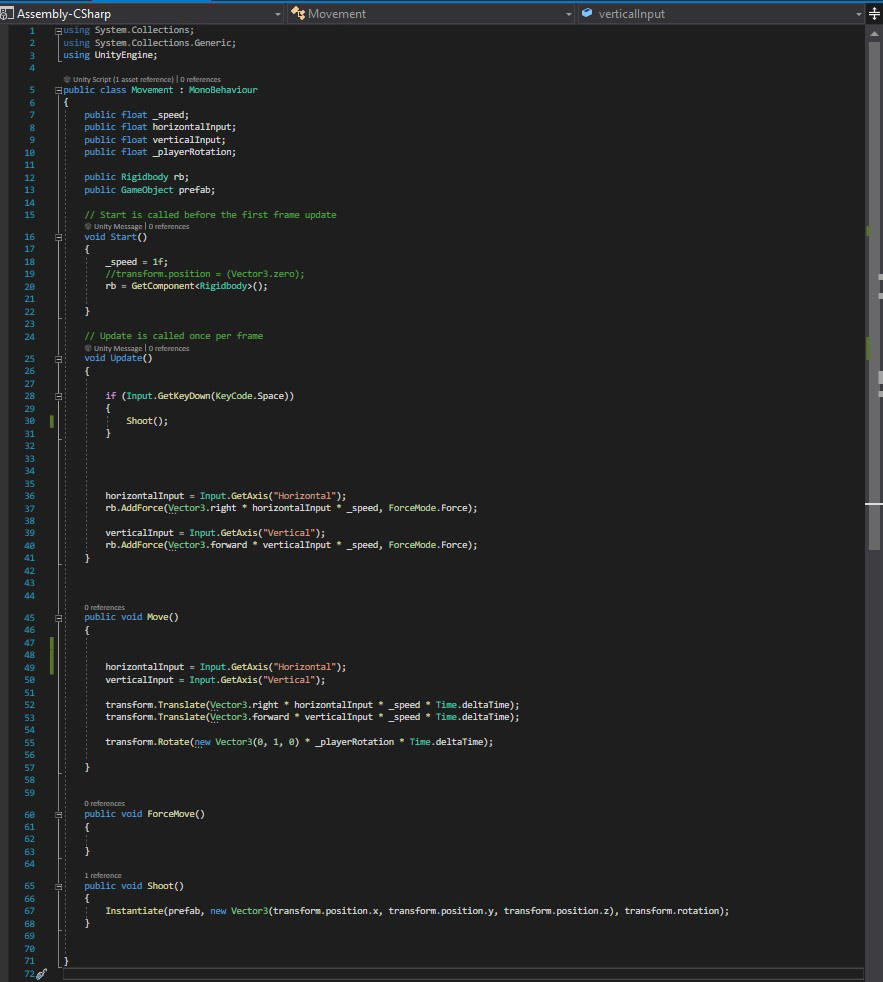The image size is (883, 982).
Task: Click the Movement class icon in navigation bar
Action: point(298,13)
